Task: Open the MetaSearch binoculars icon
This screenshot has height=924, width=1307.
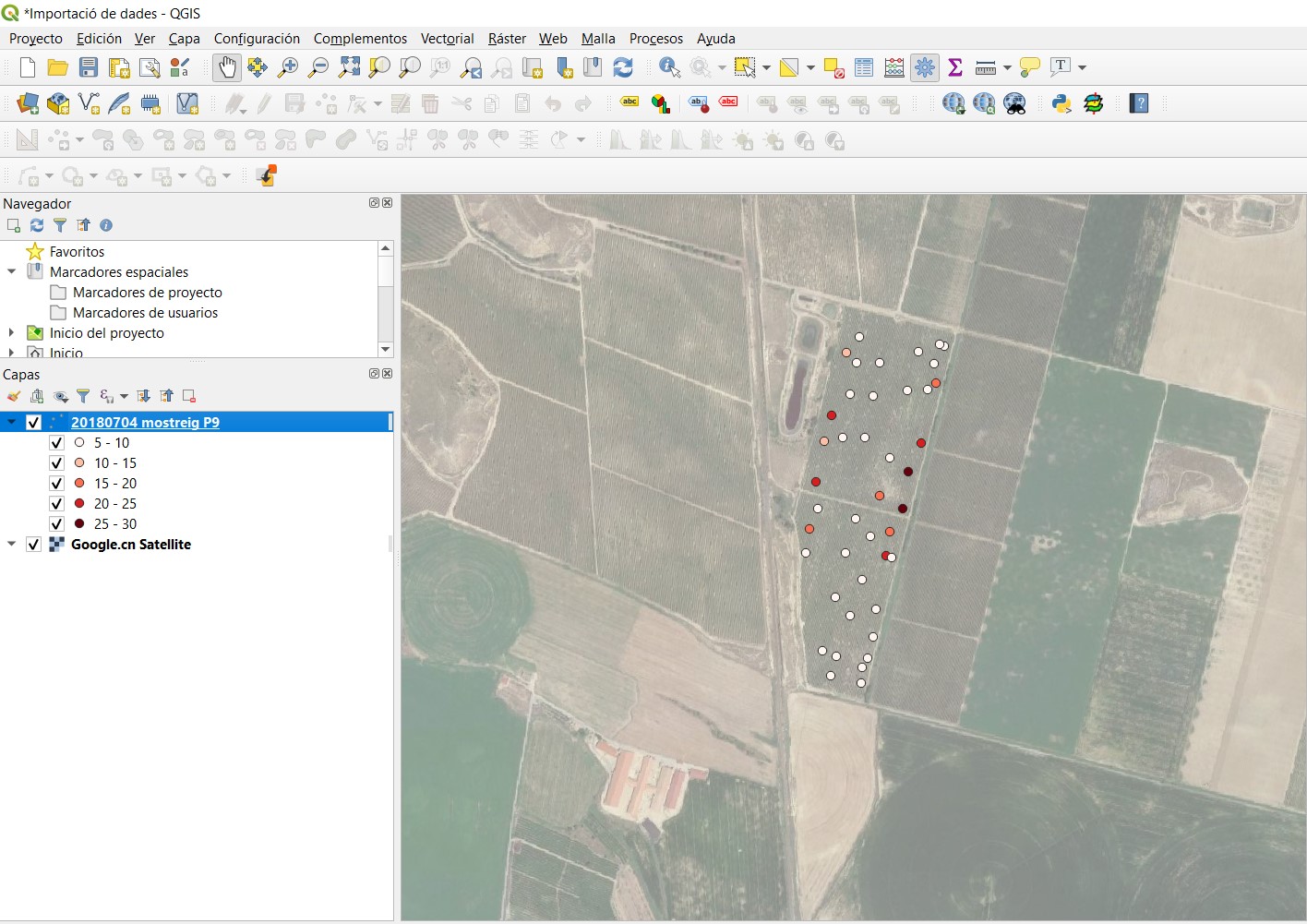Action: pyautogui.click(x=1015, y=103)
